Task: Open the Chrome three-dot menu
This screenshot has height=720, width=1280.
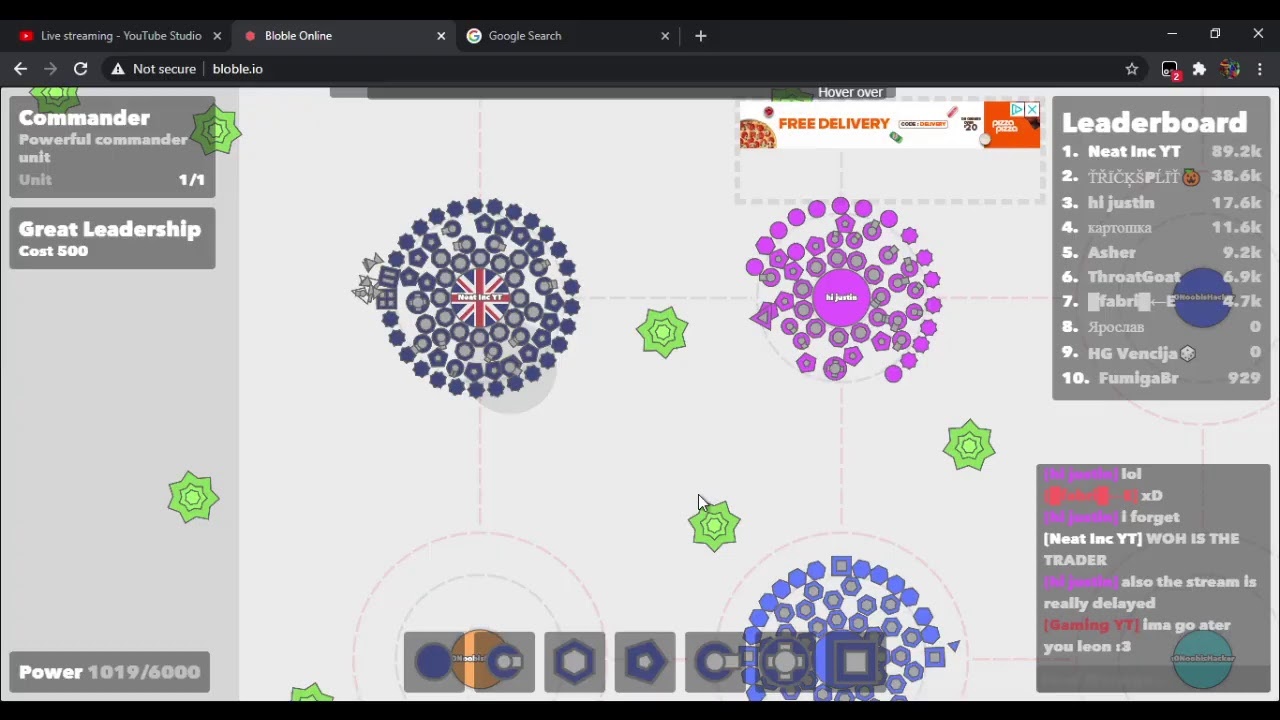Action: (1260, 69)
